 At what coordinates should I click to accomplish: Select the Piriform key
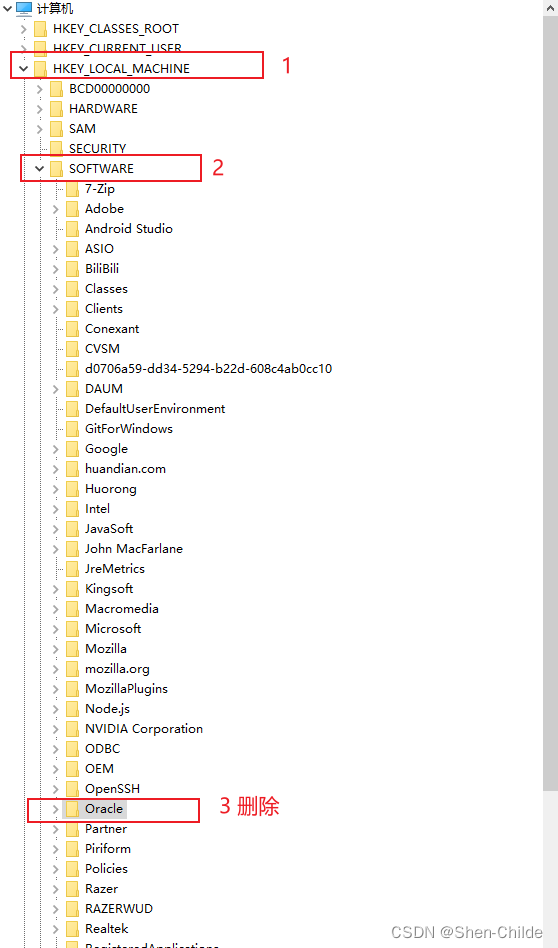point(108,849)
